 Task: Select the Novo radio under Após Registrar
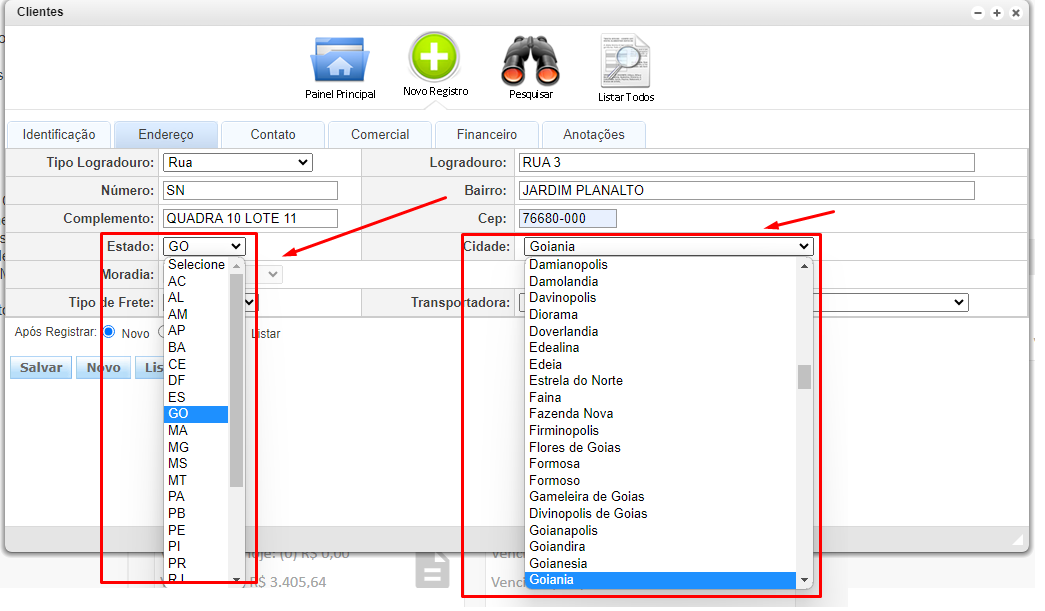click(111, 334)
